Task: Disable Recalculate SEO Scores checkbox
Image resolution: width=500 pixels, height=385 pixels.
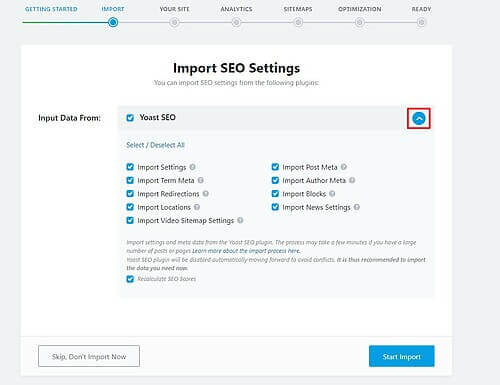Action: (130, 279)
